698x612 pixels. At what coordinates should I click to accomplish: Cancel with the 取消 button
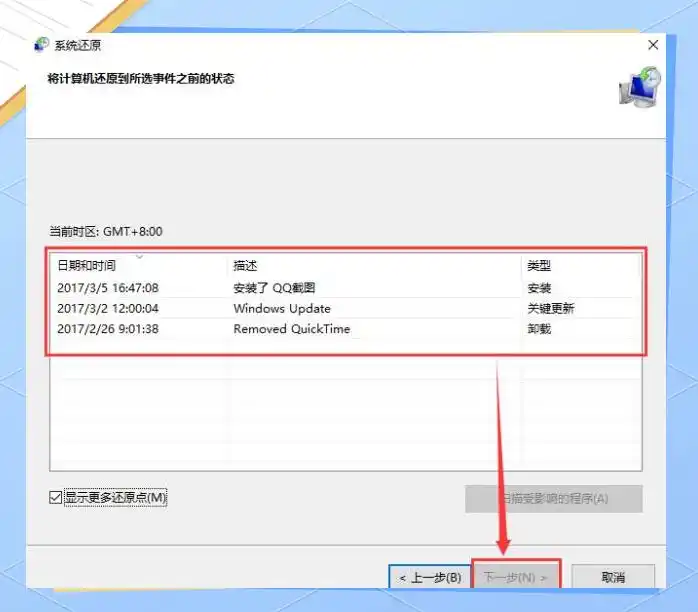click(x=613, y=578)
